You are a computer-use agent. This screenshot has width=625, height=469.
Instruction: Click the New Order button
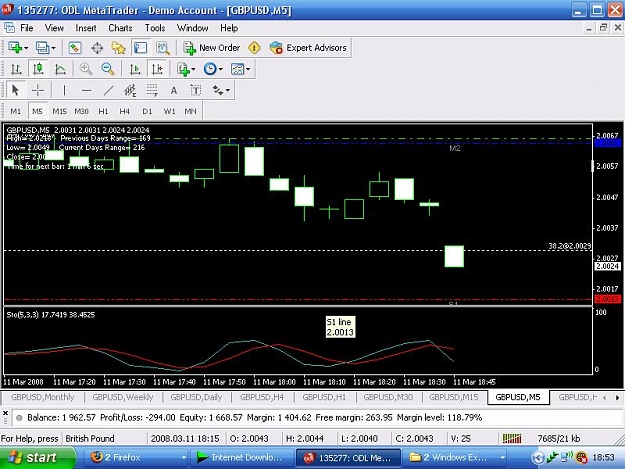[x=211, y=48]
